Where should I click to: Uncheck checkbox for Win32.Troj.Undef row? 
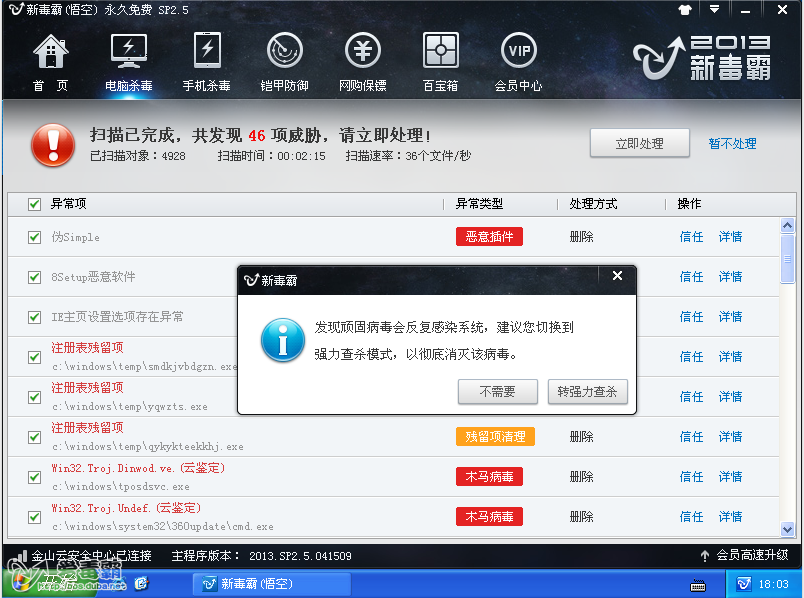point(34,517)
